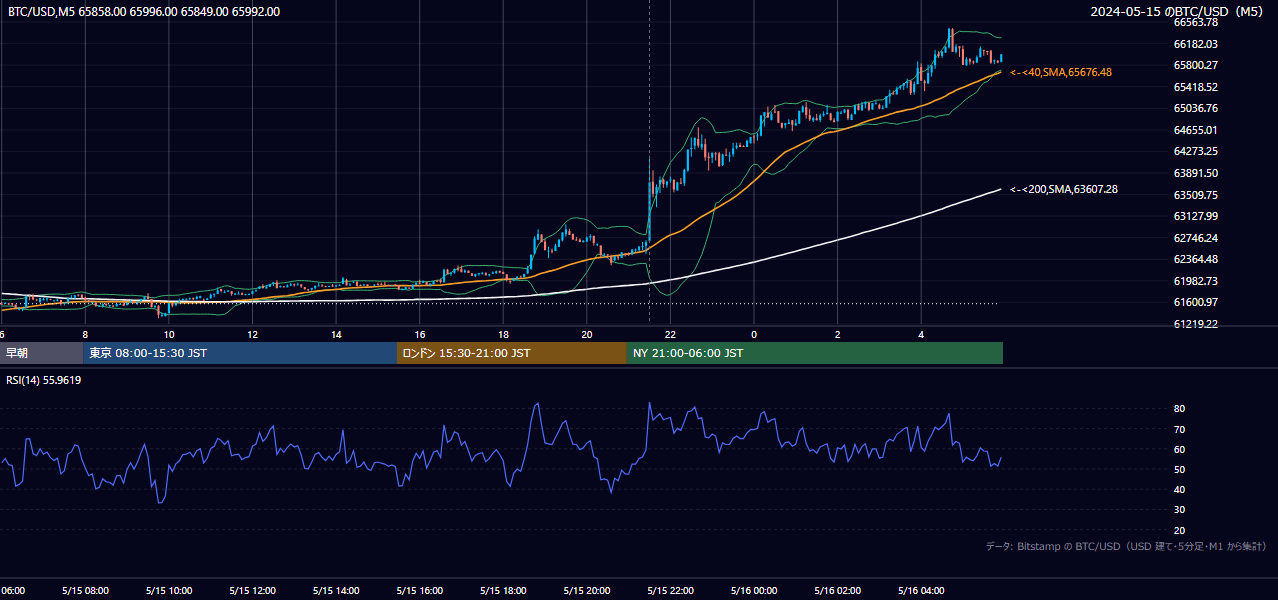This screenshot has width=1278, height=600.
Task: Click the price axis value 66563.78
Action: pyautogui.click(x=1195, y=22)
